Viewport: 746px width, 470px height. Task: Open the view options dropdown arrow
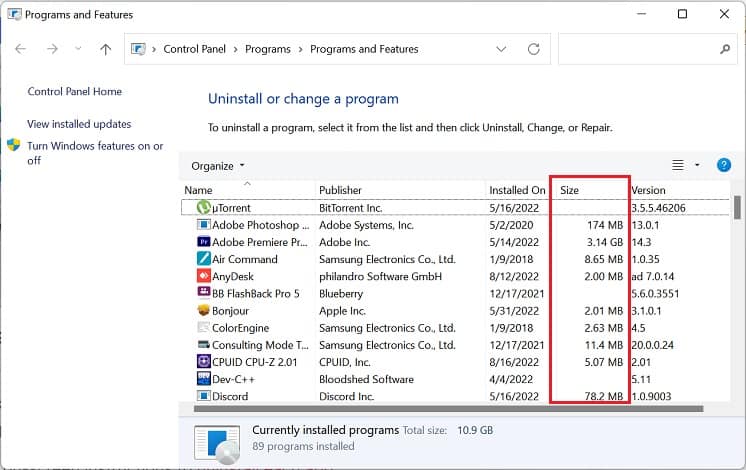pyautogui.click(x=697, y=165)
